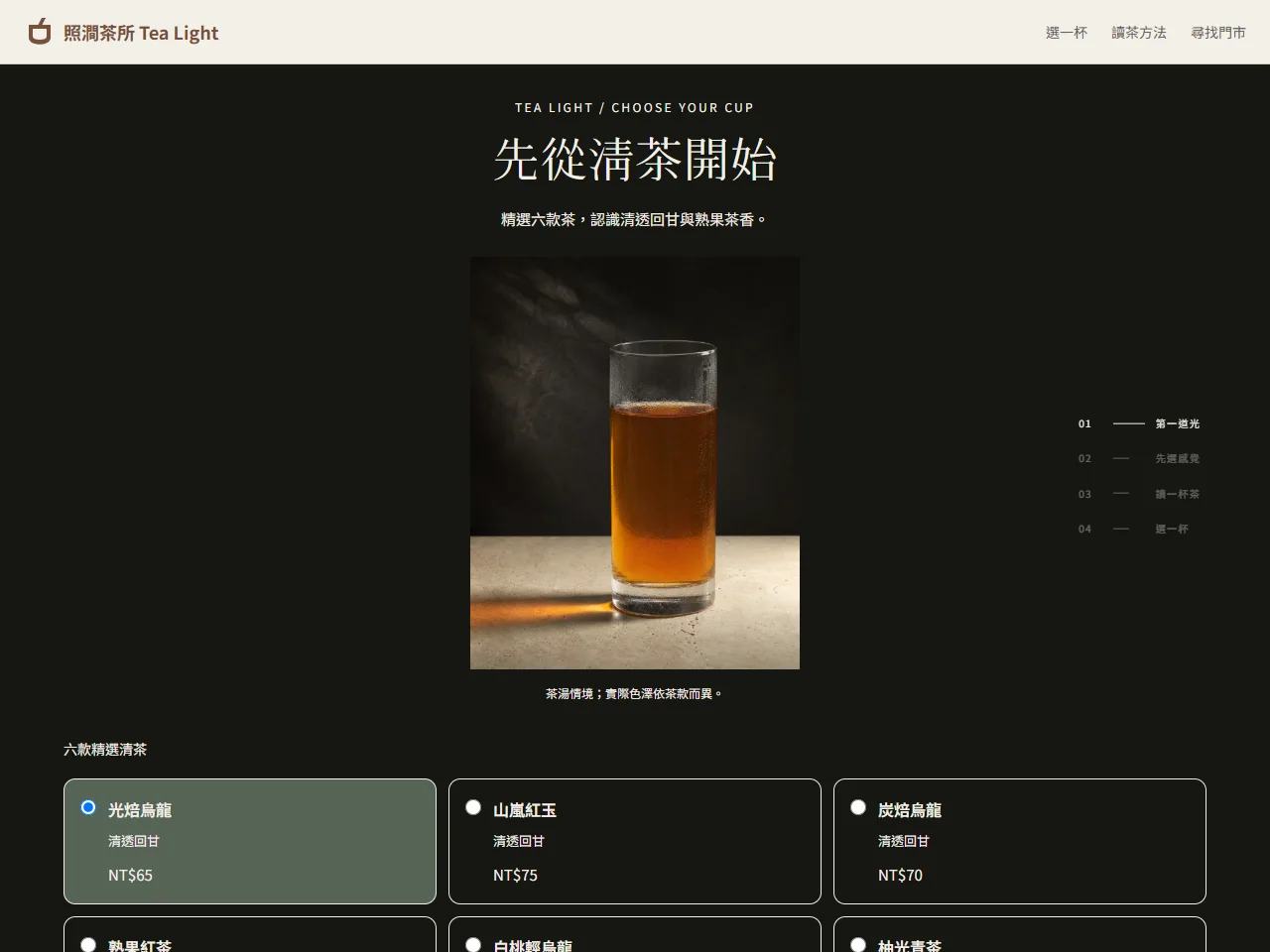Viewport: 1270px width, 952px height.
Task: Jump to step 02 先選感覺
Action: pos(1139,458)
